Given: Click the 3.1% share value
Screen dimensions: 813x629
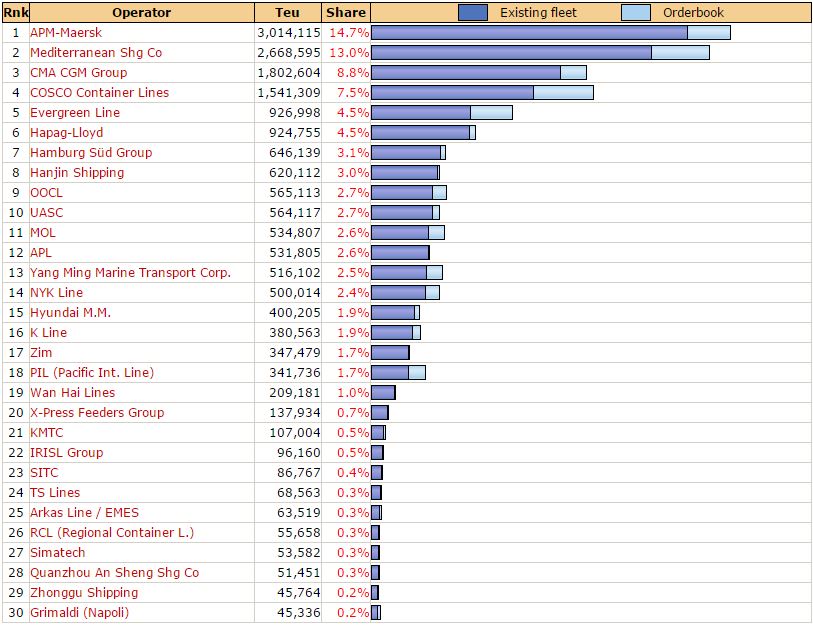Looking at the screenshot, I should pos(353,152).
